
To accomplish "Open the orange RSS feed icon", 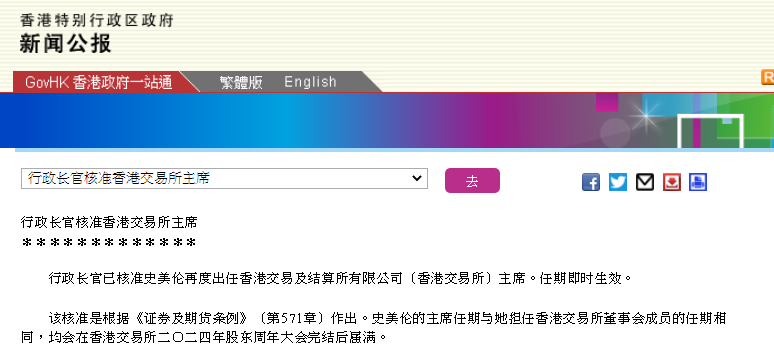I will click(x=768, y=78).
